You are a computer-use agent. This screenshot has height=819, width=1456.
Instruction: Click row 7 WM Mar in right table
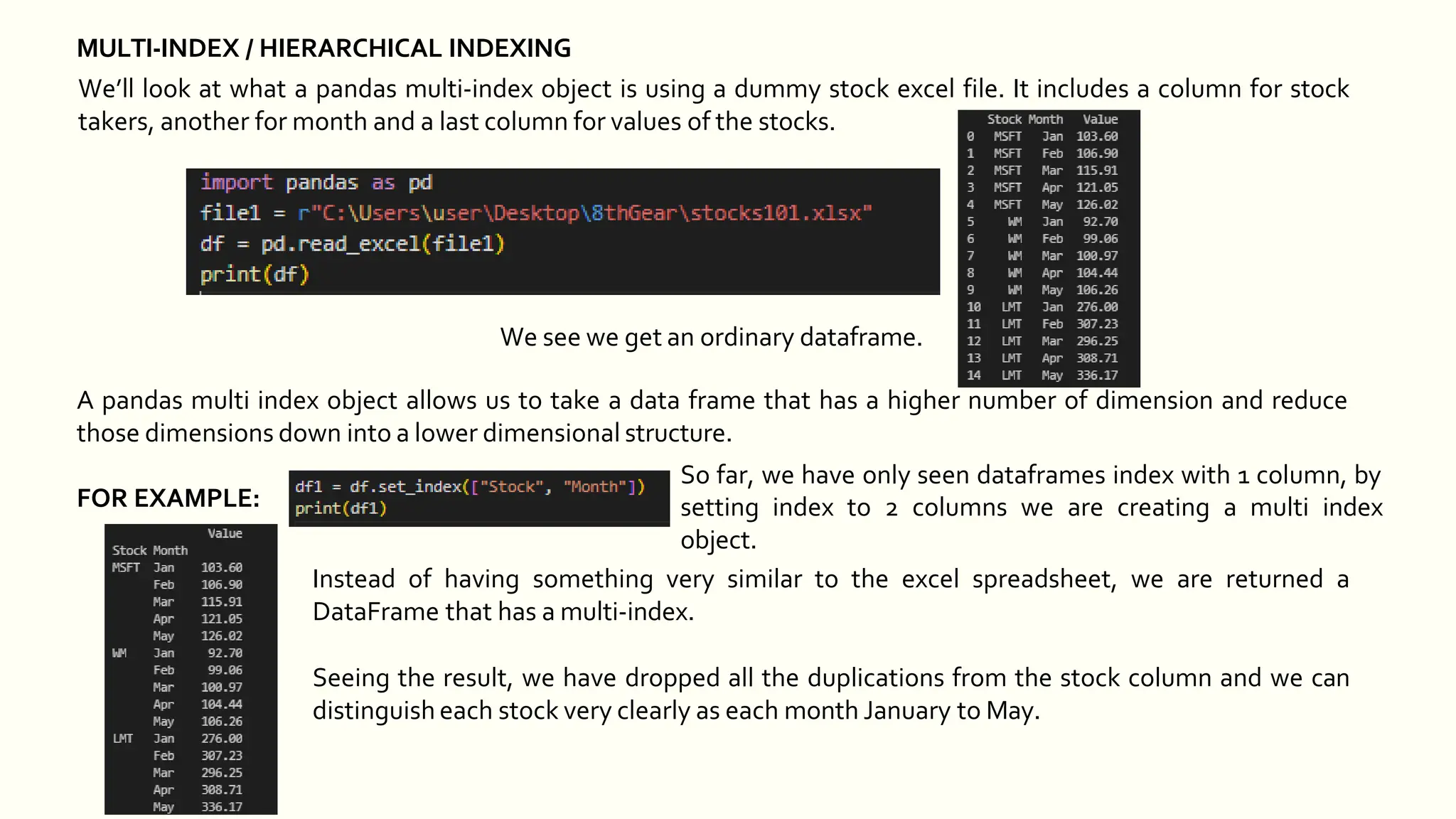click(1042, 256)
